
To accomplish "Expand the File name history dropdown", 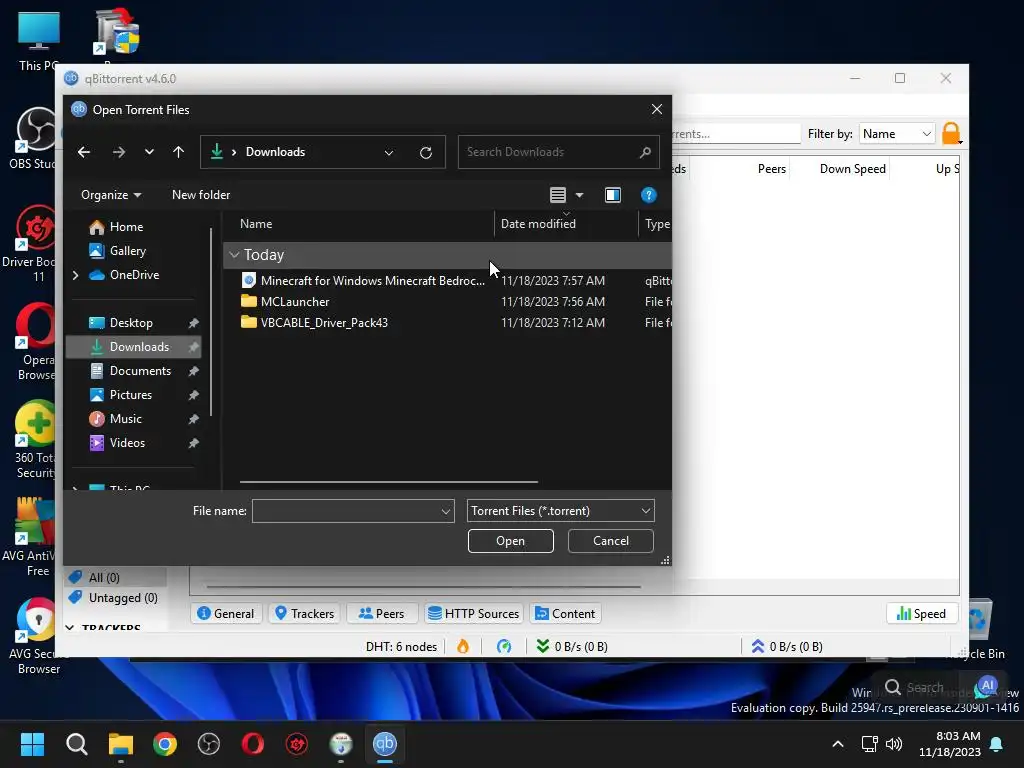I will point(446,511).
